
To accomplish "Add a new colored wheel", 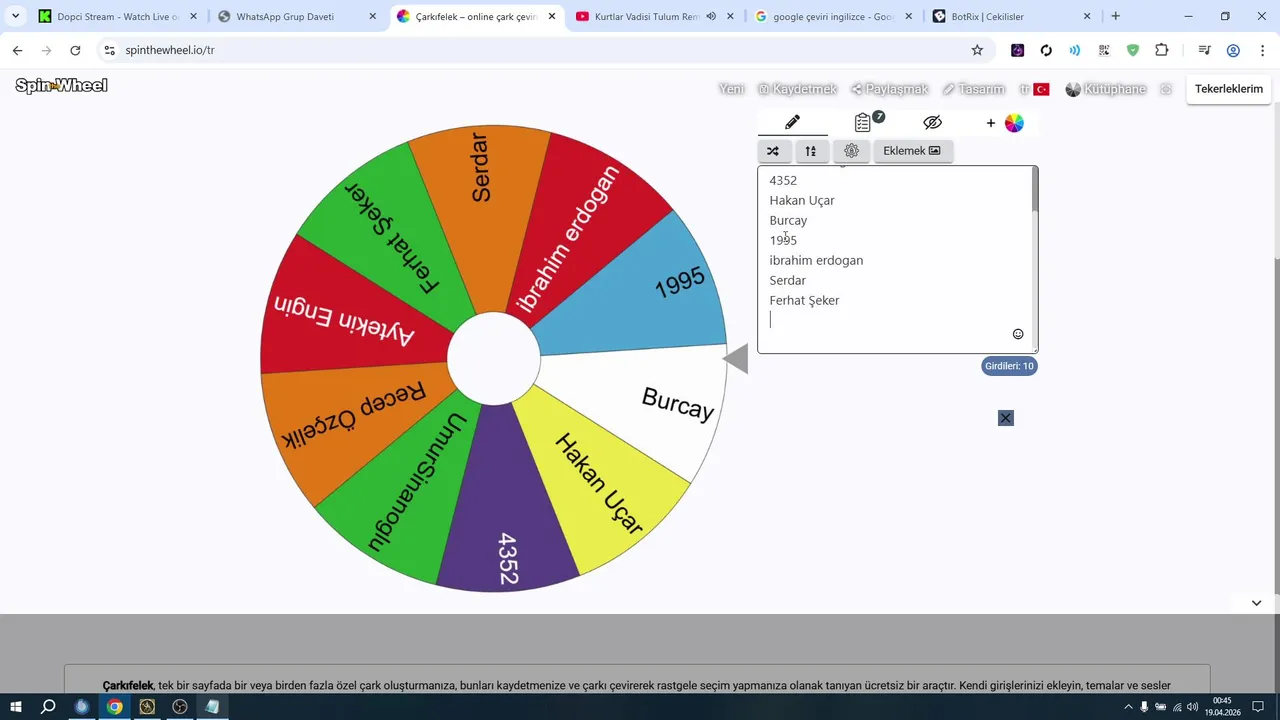I will pyautogui.click(x=1006, y=123).
